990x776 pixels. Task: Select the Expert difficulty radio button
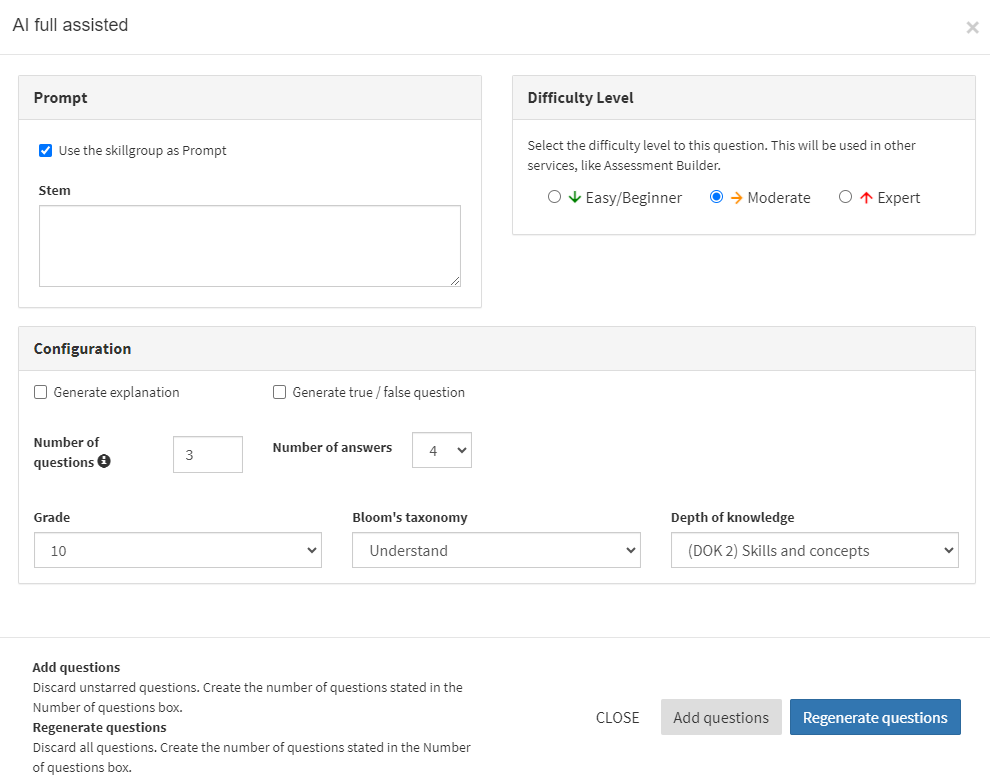point(845,197)
